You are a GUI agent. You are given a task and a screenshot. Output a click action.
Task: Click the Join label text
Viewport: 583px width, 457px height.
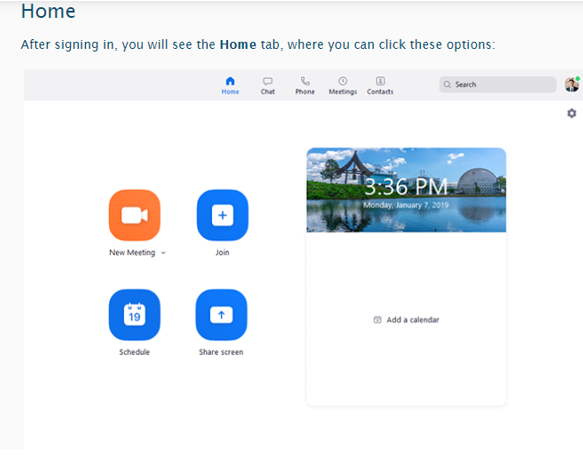tap(222, 252)
